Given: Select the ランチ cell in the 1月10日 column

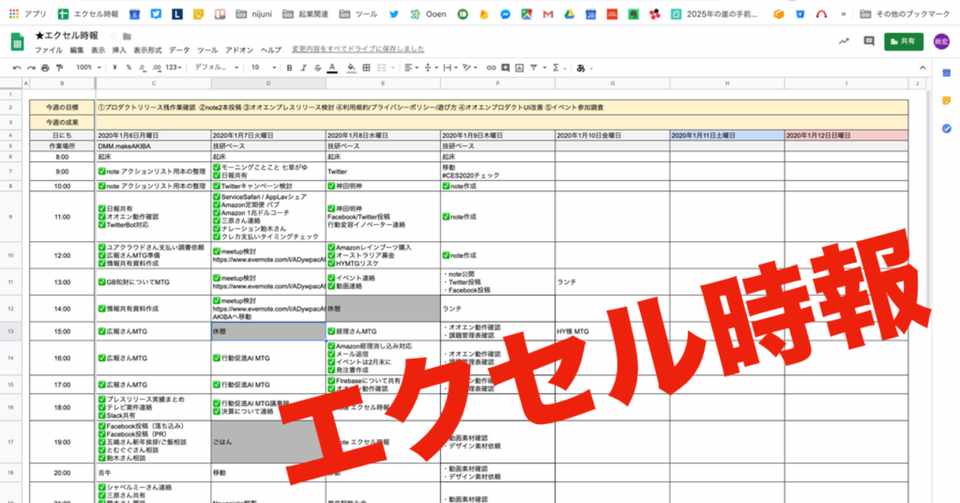Looking at the screenshot, I should 612,282.
